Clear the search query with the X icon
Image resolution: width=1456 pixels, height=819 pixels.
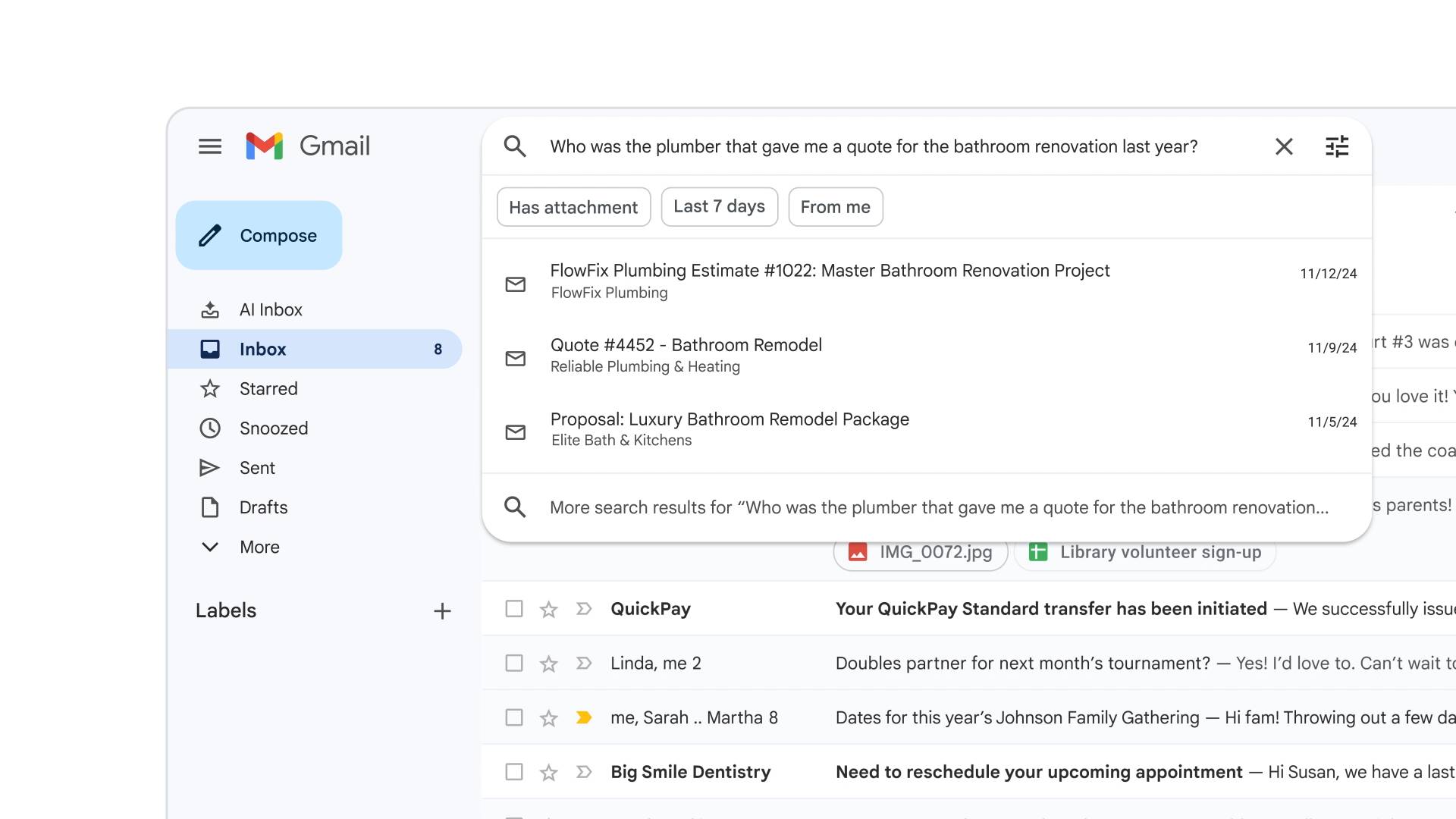(x=1284, y=146)
